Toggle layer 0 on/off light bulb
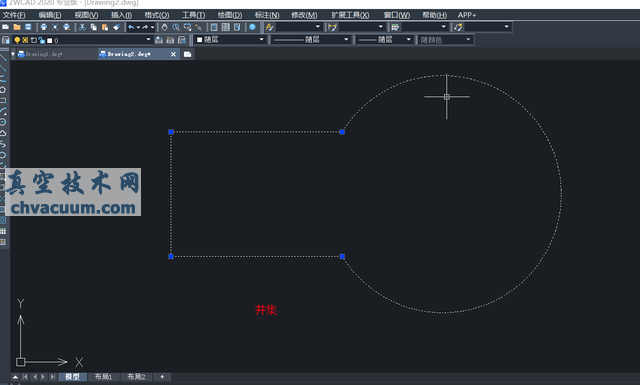640x385 pixels. click(17, 40)
